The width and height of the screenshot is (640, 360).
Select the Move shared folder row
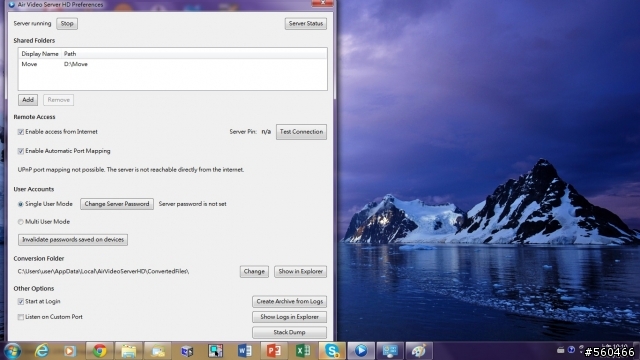pyautogui.click(x=172, y=64)
